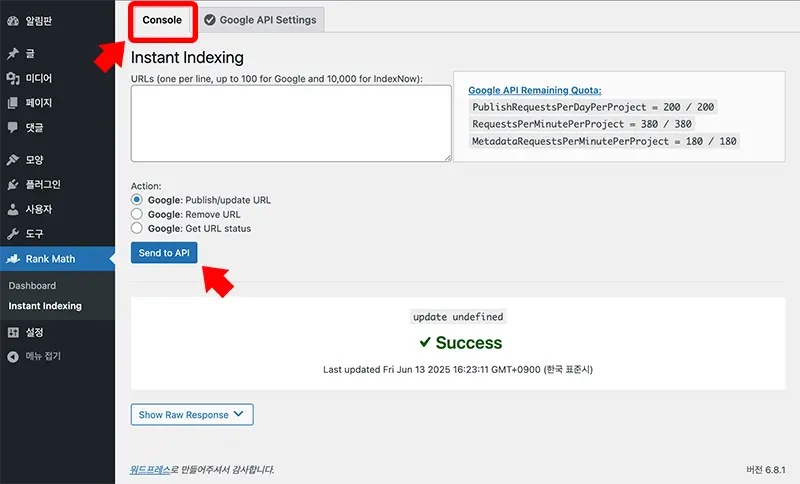Click the checkmark icon on Google API Settings tab
800x484 pixels.
210,20
